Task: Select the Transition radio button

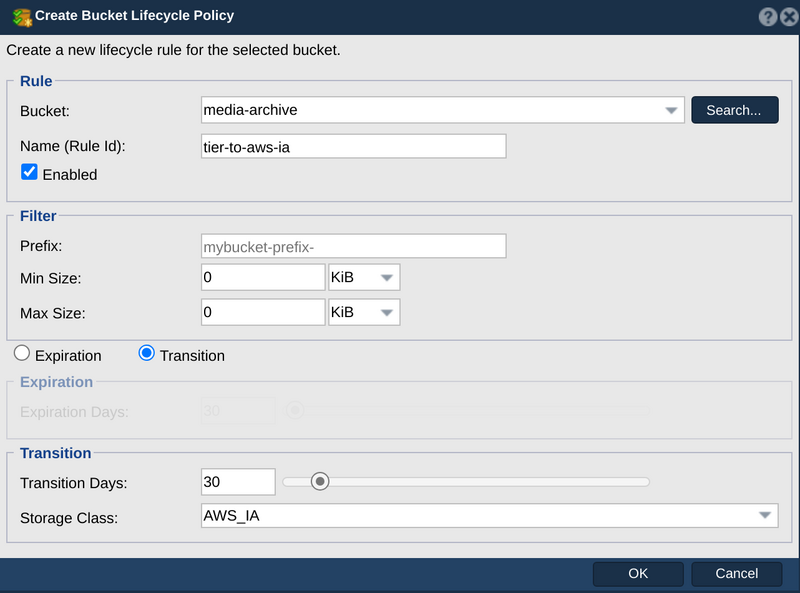Action: pyautogui.click(x=146, y=353)
